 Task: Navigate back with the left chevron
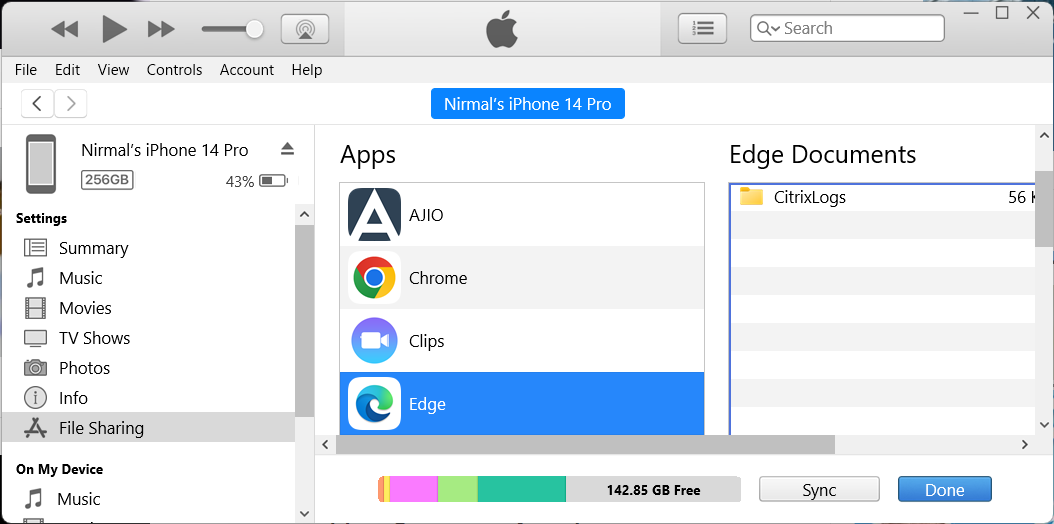pos(38,103)
